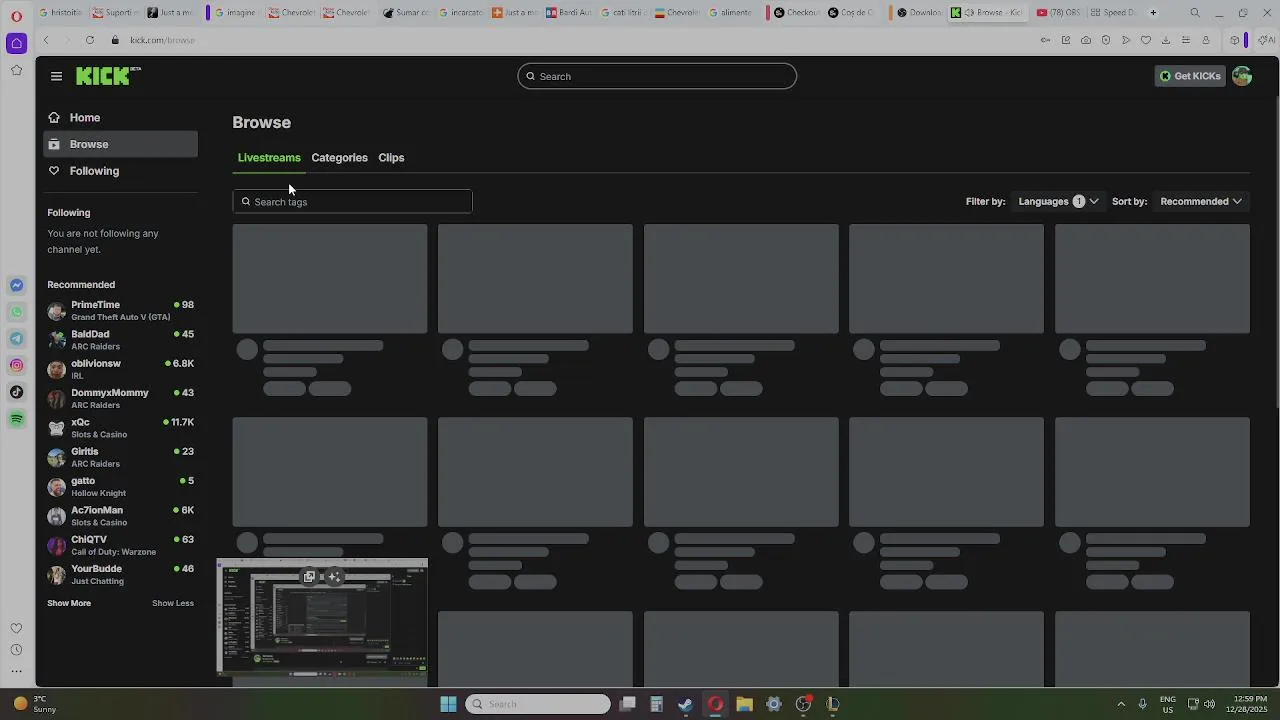
Task: Click the picture-in-picture preview thumbnail
Action: coord(322,618)
